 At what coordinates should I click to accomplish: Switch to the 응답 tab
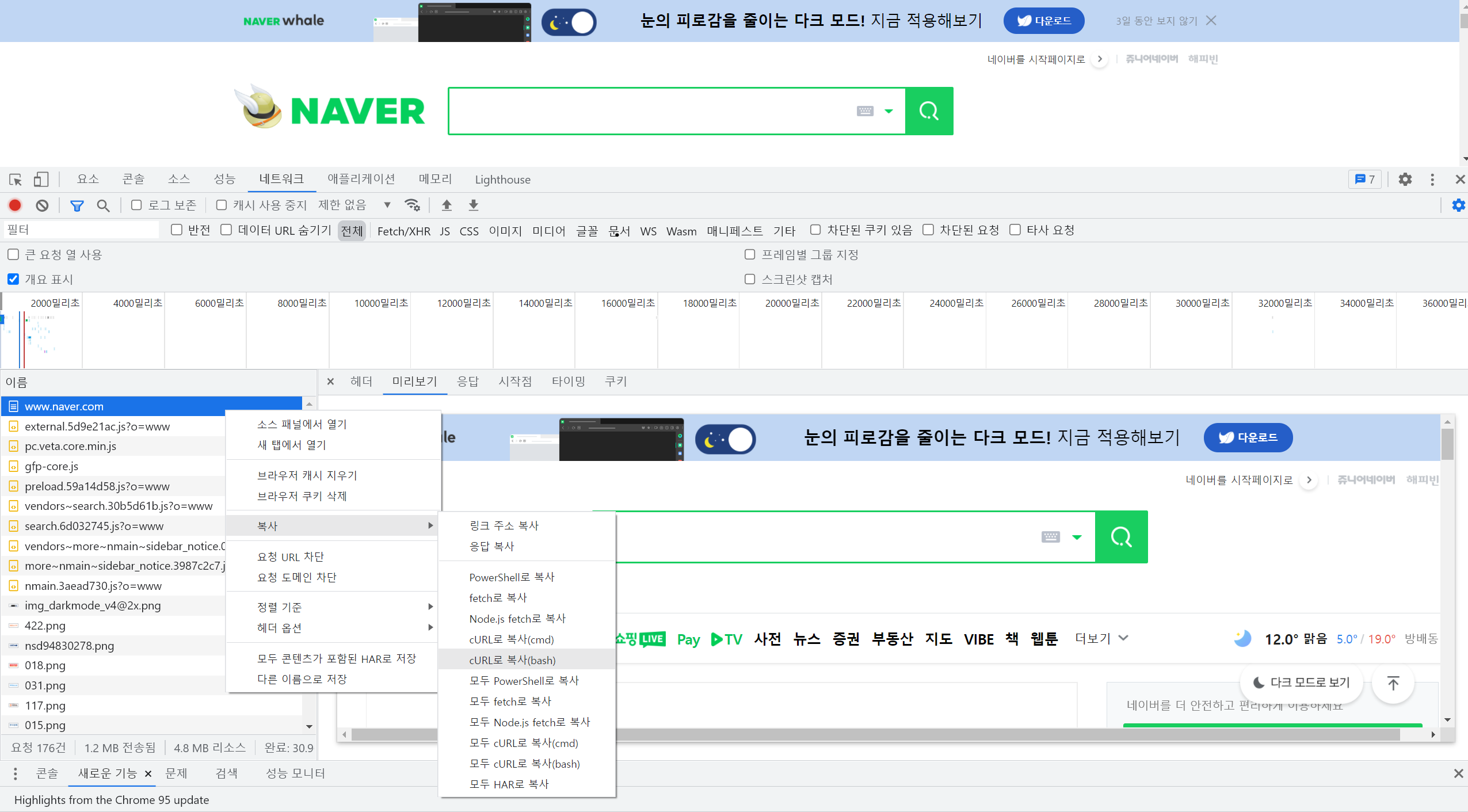[x=467, y=382]
